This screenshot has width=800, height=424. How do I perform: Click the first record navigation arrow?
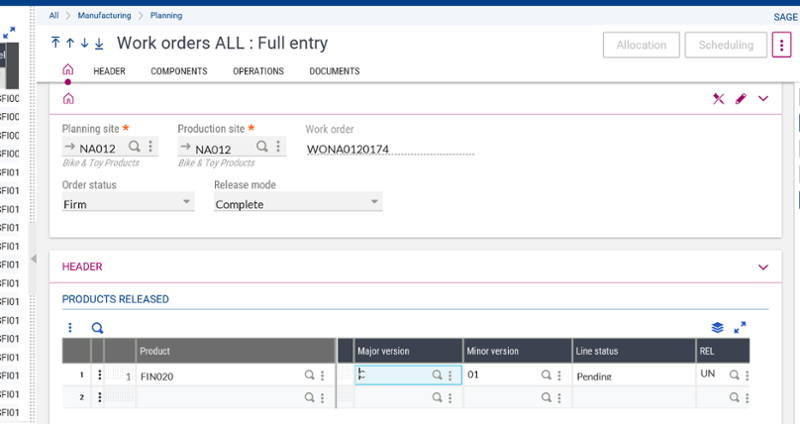pos(55,44)
